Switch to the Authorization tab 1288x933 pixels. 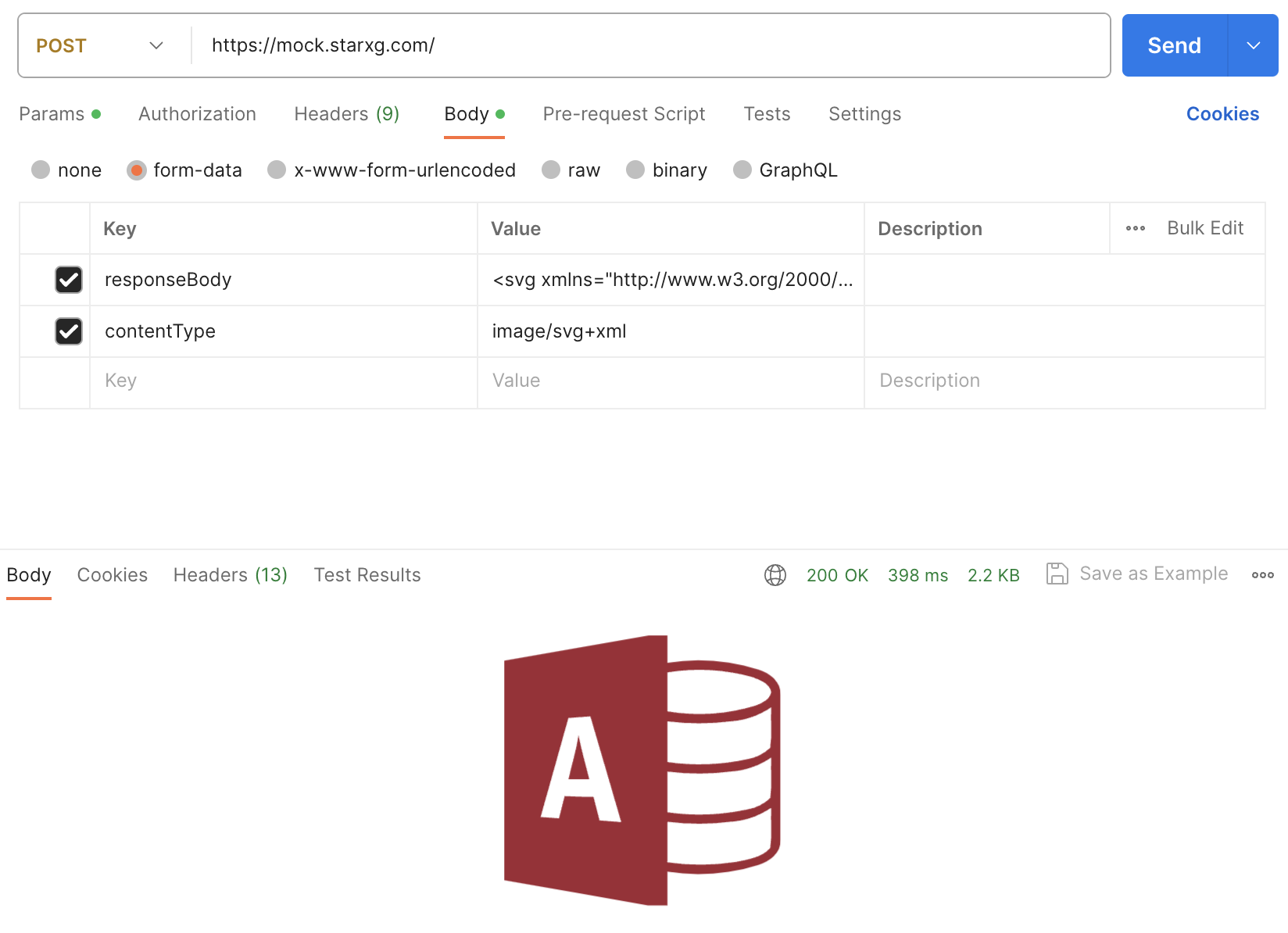tap(197, 114)
